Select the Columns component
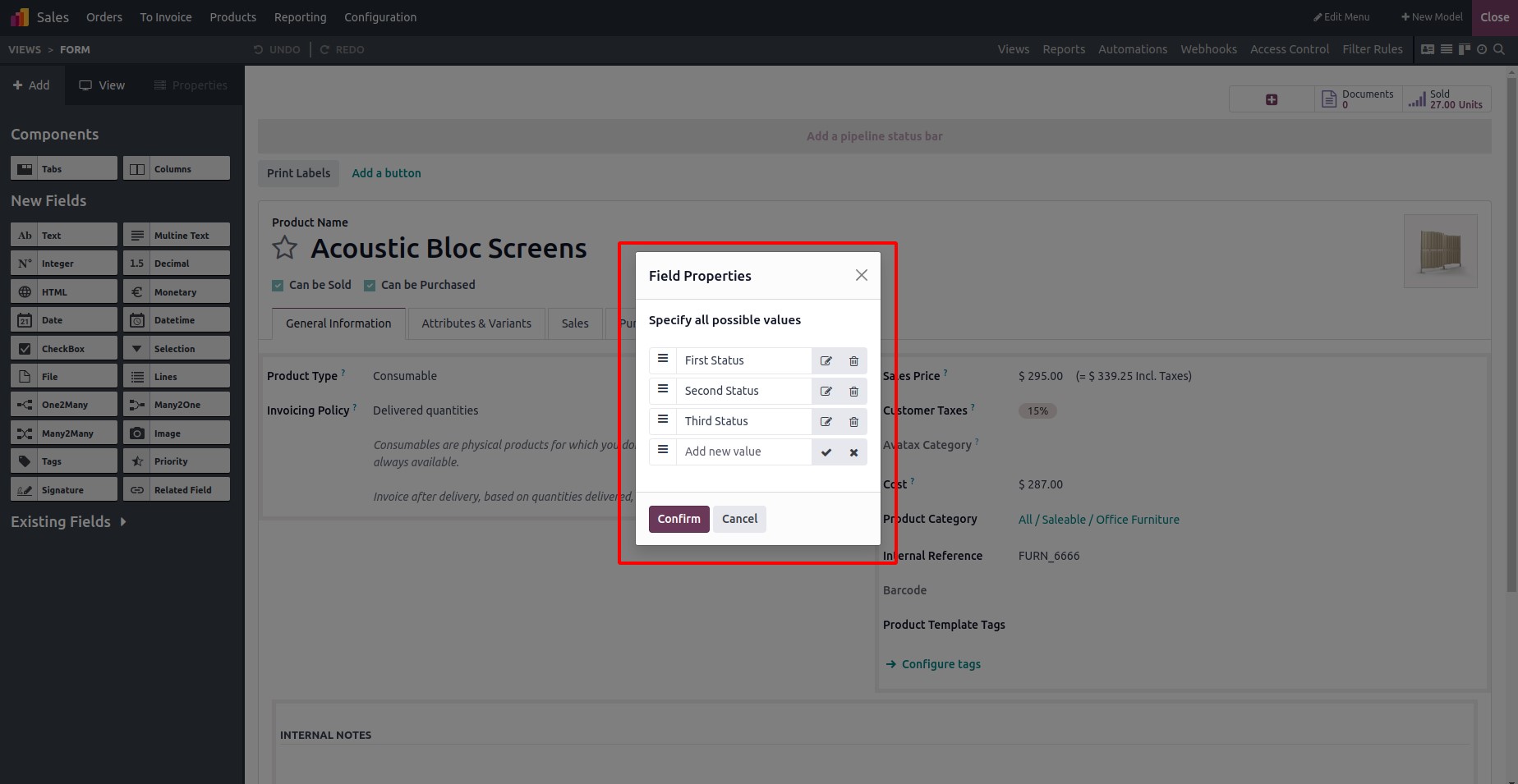The height and width of the screenshot is (784, 1518). click(x=177, y=169)
